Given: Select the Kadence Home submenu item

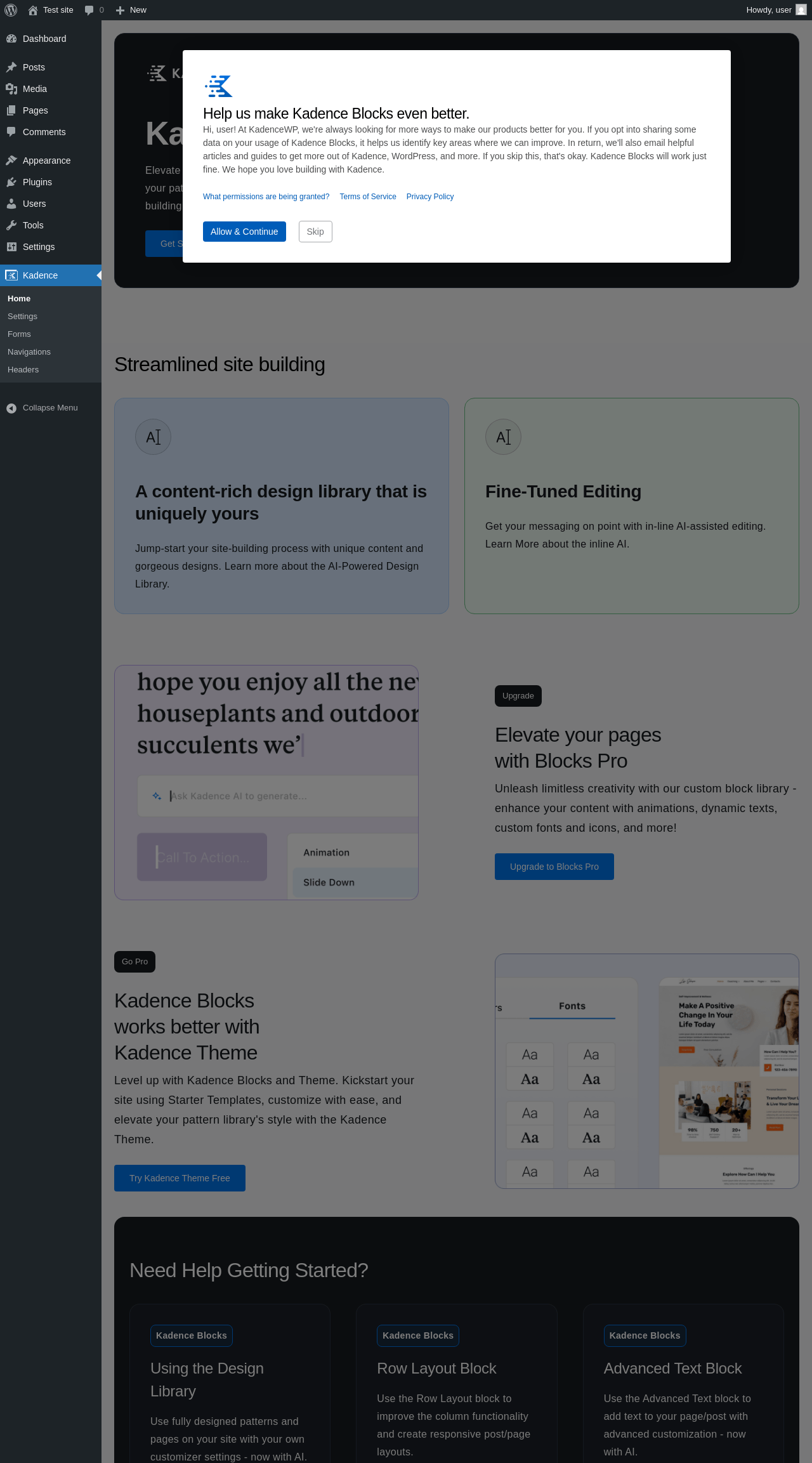Looking at the screenshot, I should [x=51, y=299].
